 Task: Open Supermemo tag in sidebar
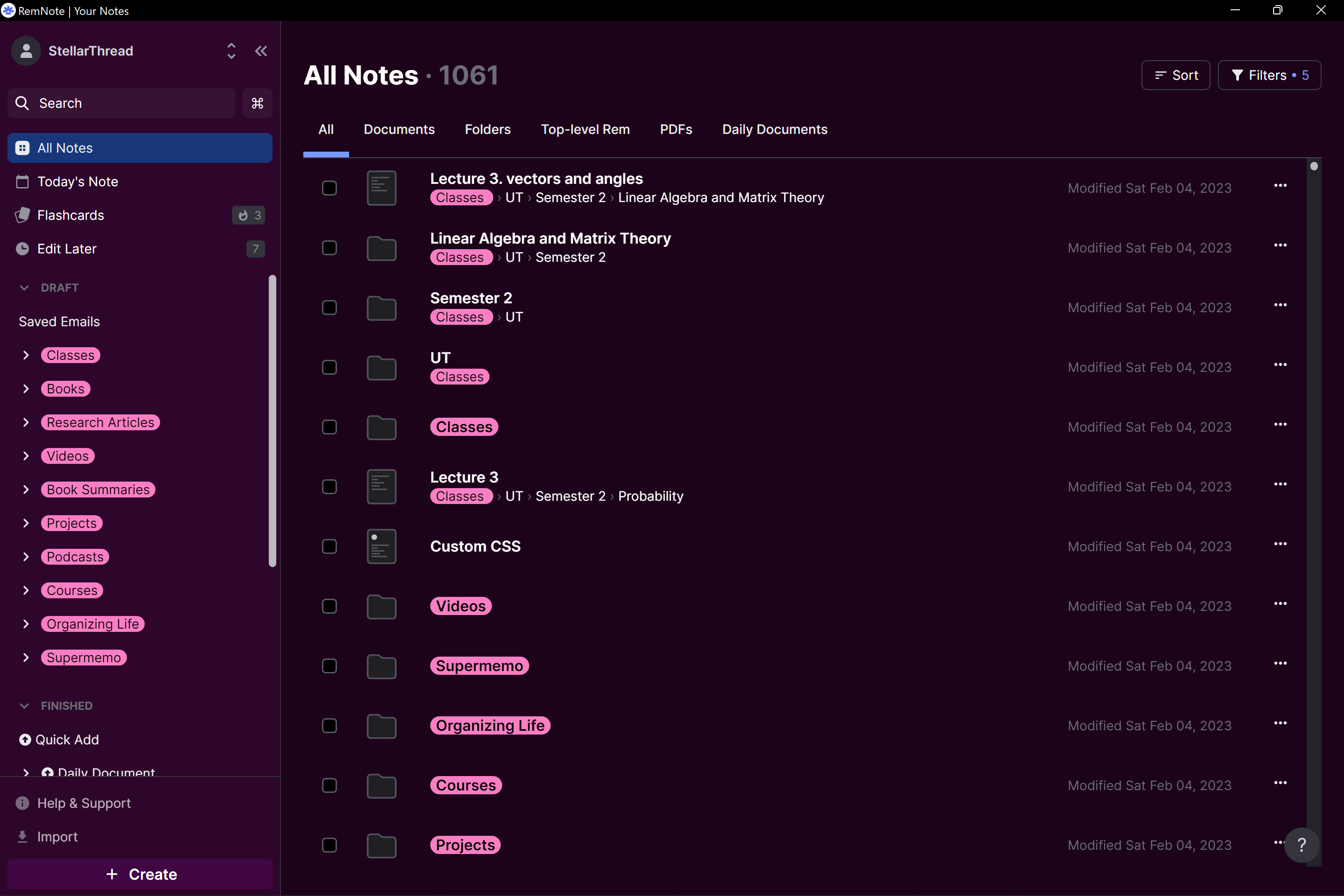(x=84, y=658)
